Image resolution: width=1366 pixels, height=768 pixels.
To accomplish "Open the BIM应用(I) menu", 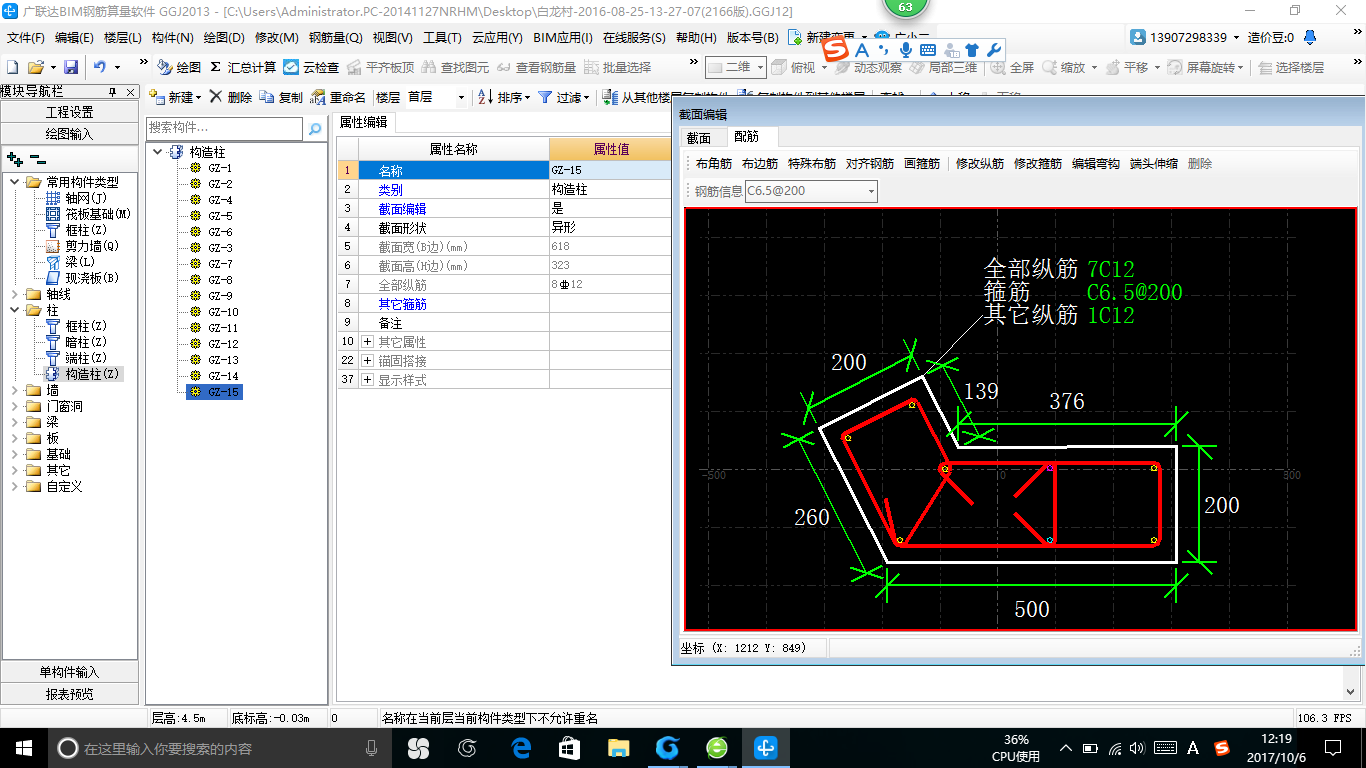I will point(563,38).
